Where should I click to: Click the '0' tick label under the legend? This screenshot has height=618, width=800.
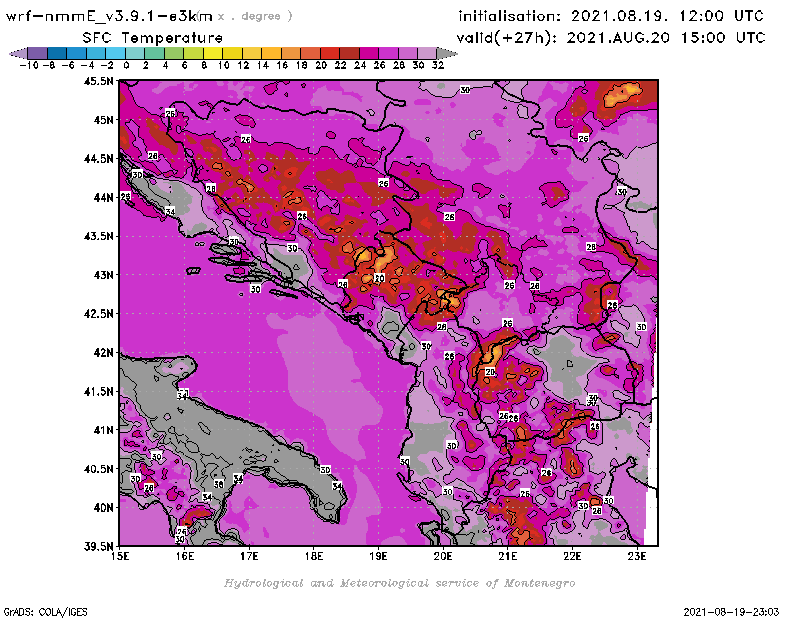pyautogui.click(x=126, y=65)
